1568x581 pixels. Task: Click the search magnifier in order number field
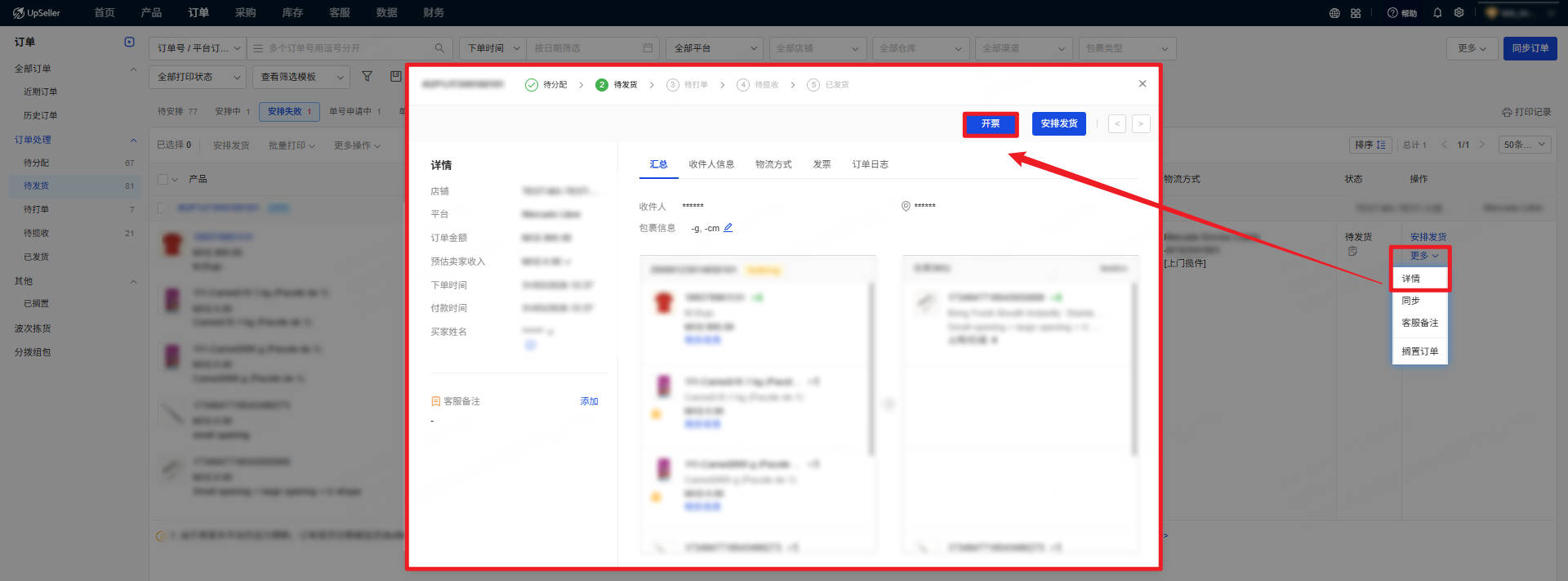click(x=439, y=48)
